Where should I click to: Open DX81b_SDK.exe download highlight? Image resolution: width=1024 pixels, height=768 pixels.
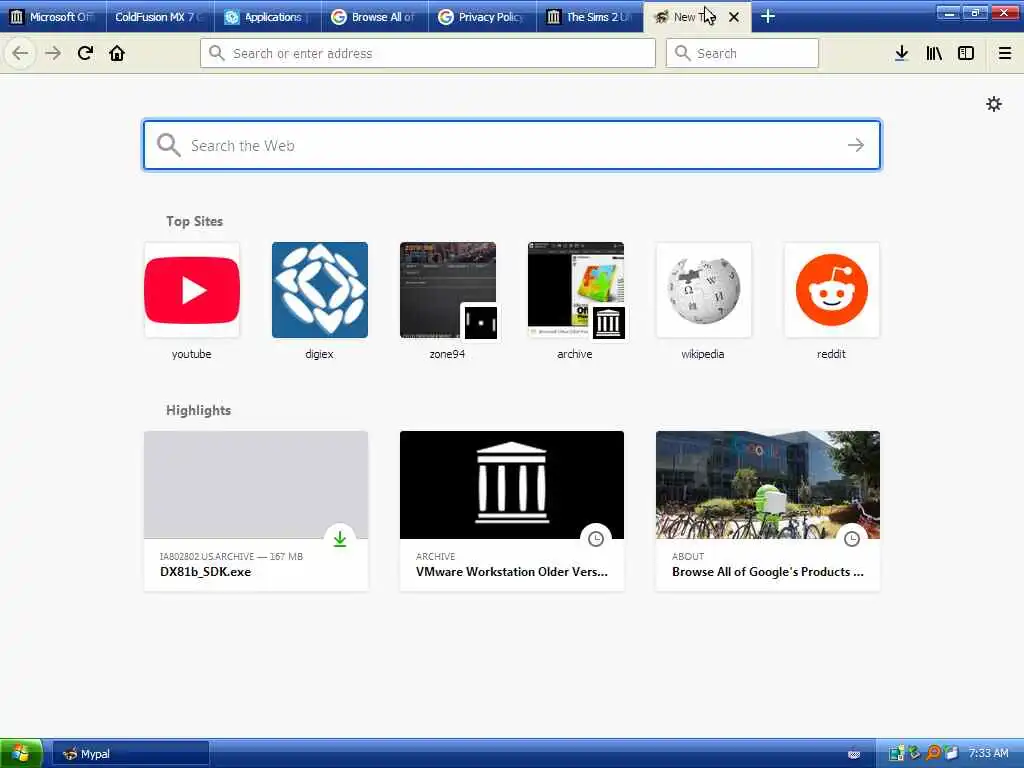[256, 511]
